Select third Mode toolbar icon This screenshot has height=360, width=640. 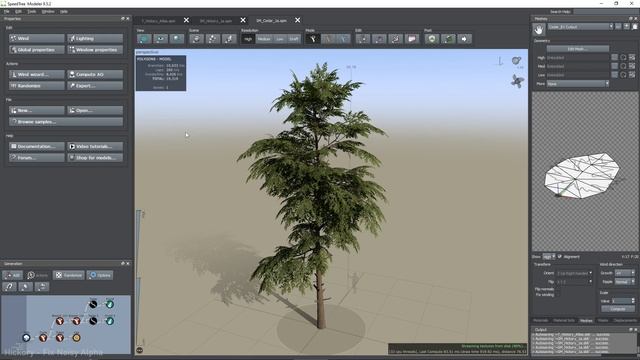click(x=344, y=39)
